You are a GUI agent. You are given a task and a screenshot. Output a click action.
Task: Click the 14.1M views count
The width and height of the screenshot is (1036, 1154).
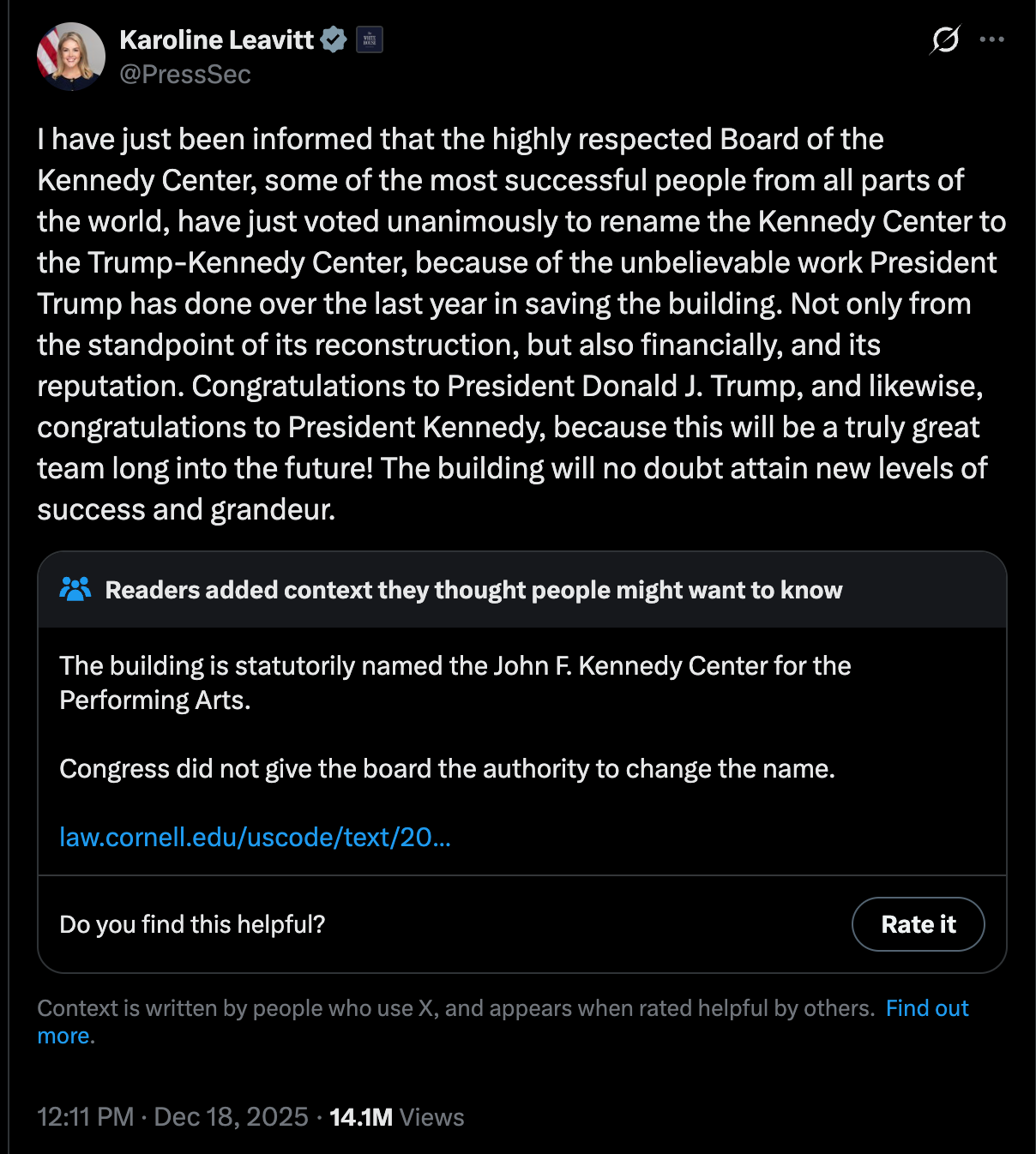coord(360,1117)
